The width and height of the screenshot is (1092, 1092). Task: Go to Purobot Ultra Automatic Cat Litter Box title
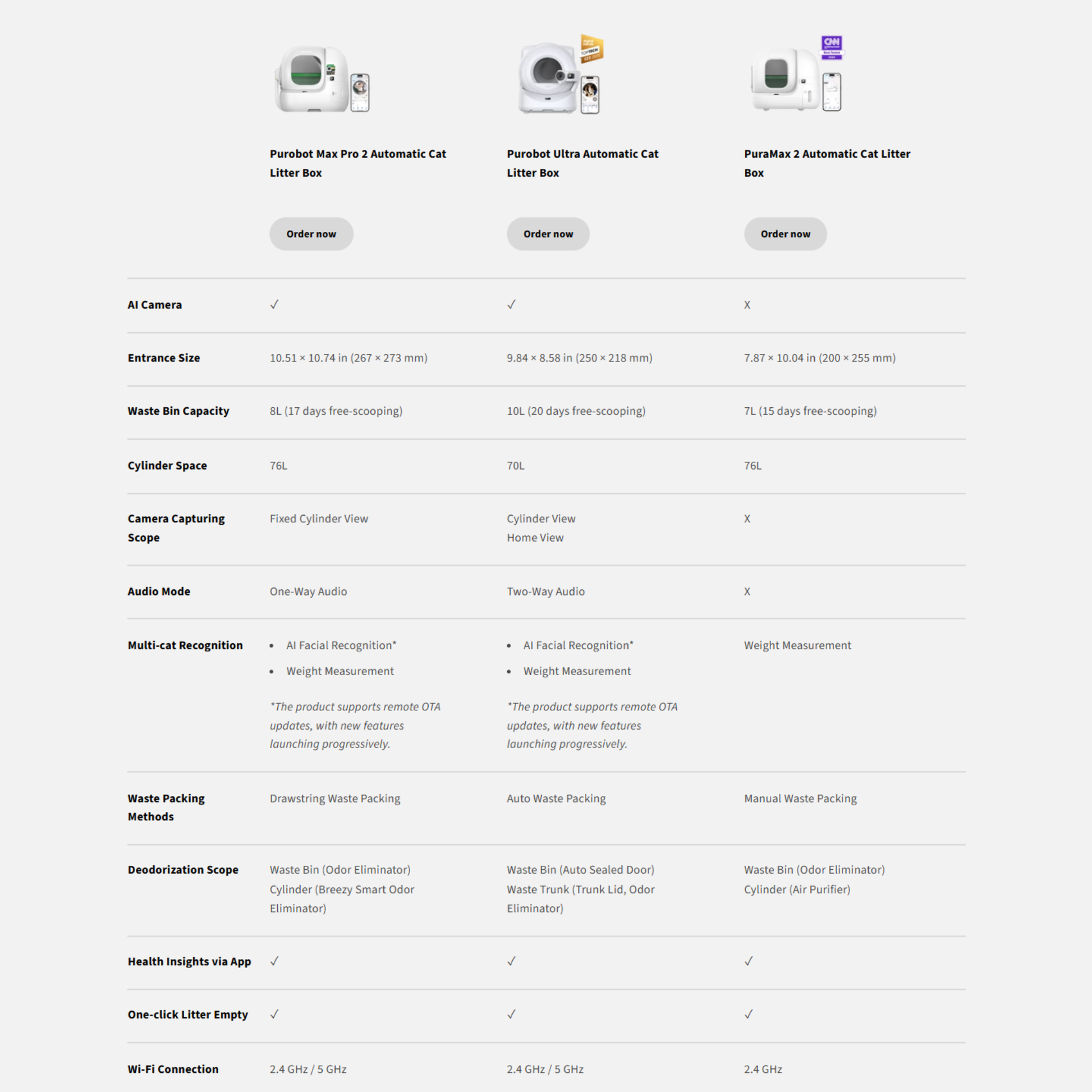point(582,163)
